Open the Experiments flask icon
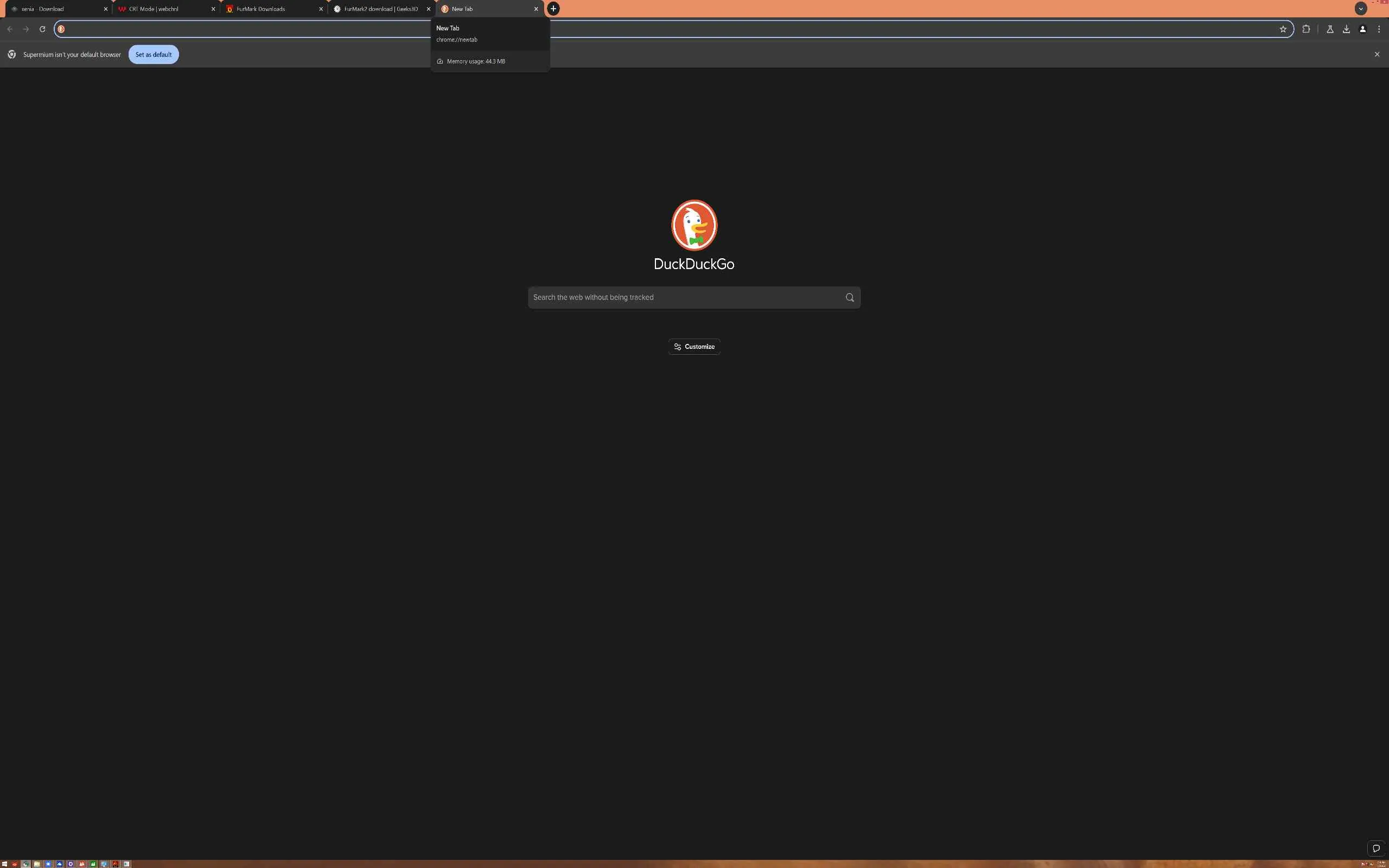 [1330, 29]
